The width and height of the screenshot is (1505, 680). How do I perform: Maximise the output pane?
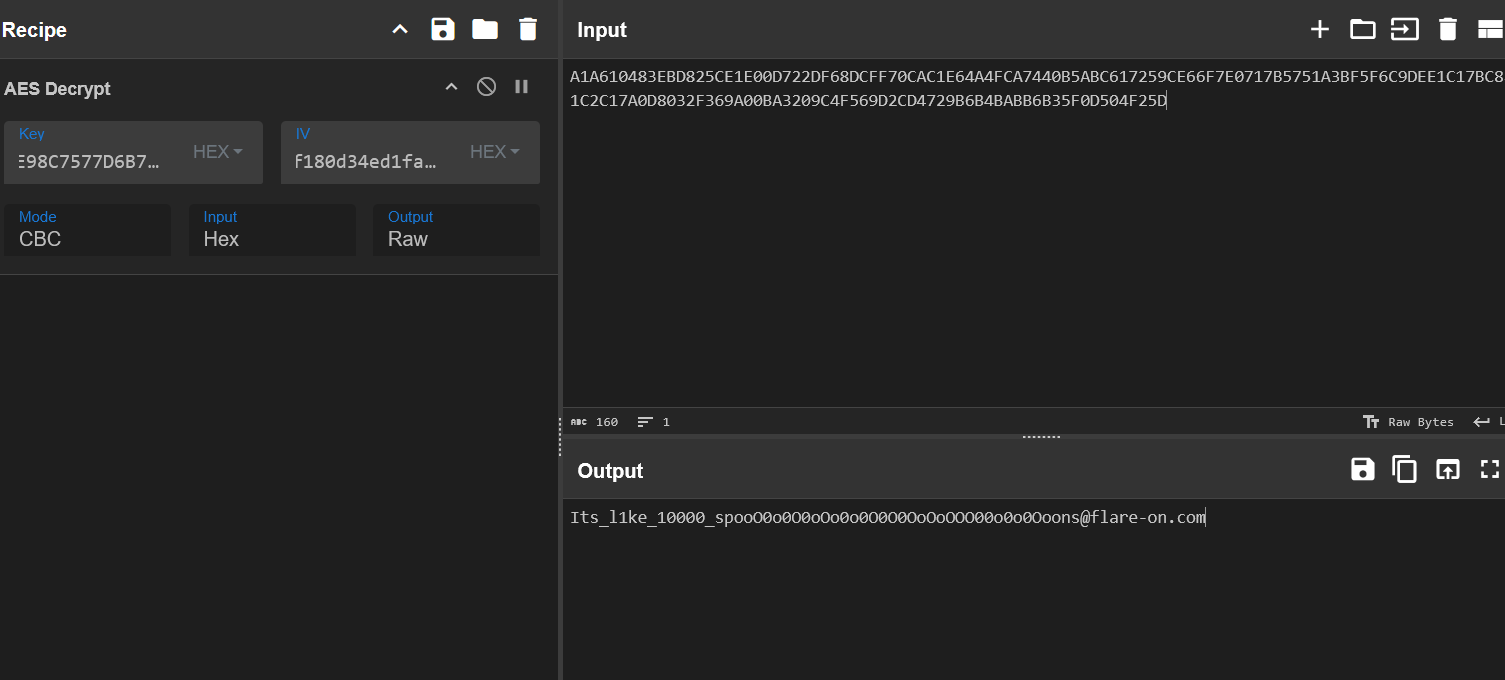coord(1490,470)
